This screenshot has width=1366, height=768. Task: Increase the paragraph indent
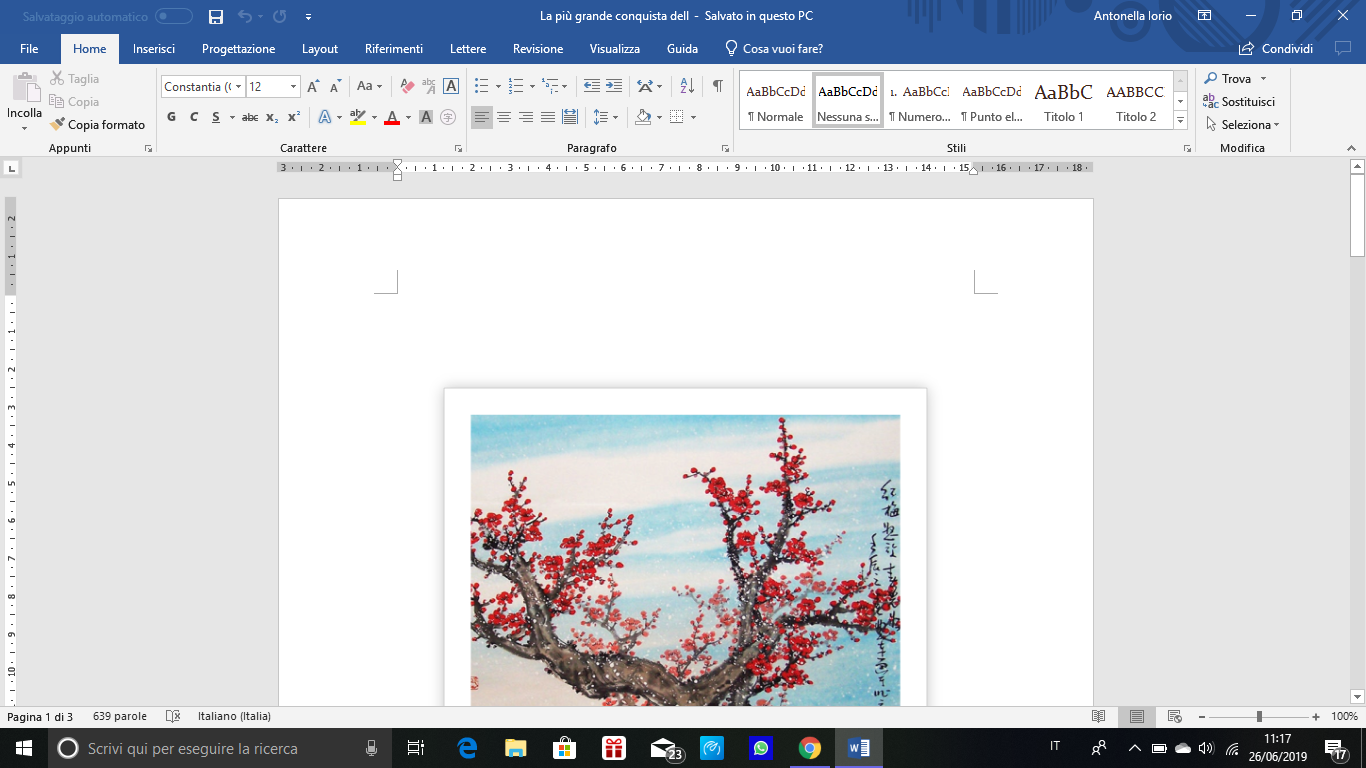(614, 87)
